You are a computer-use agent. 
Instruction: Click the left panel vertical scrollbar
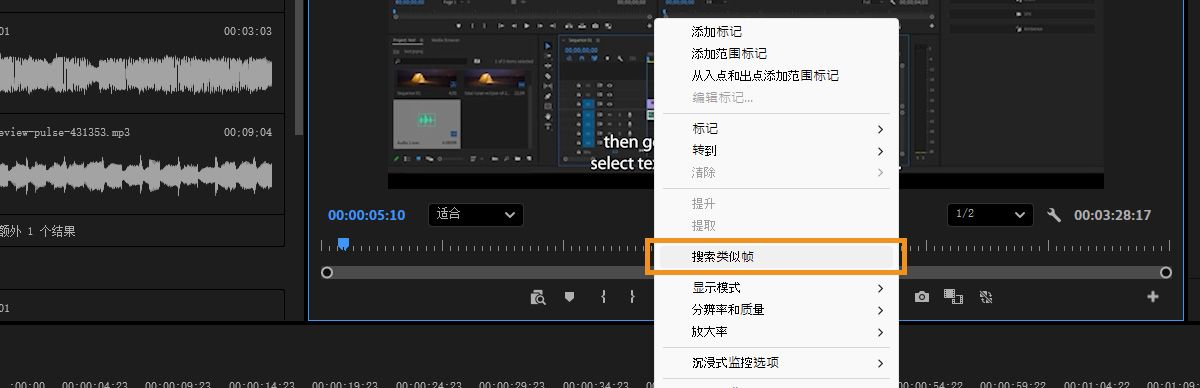[x=299, y=68]
